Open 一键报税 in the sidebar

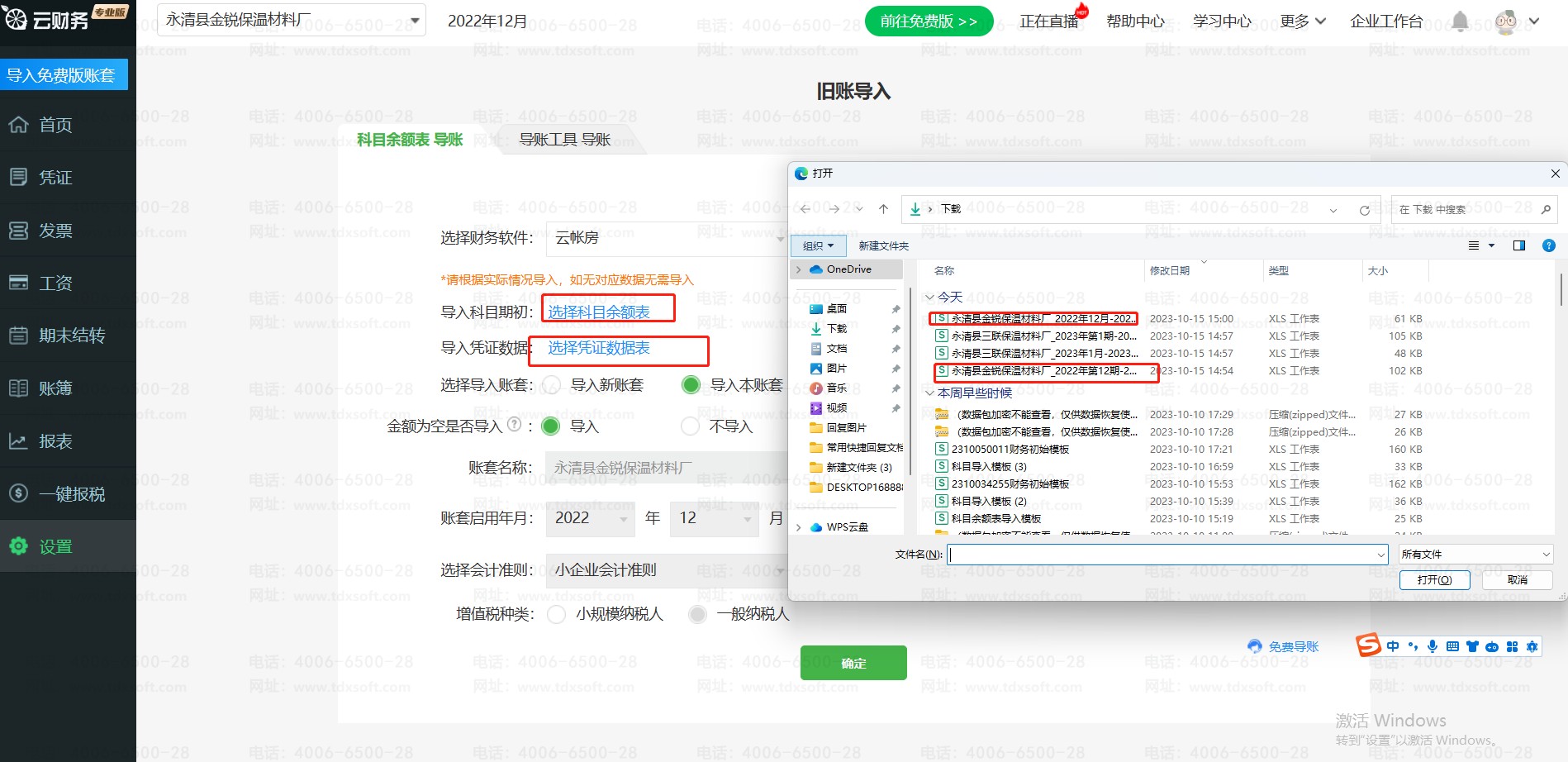pyautogui.click(x=71, y=494)
